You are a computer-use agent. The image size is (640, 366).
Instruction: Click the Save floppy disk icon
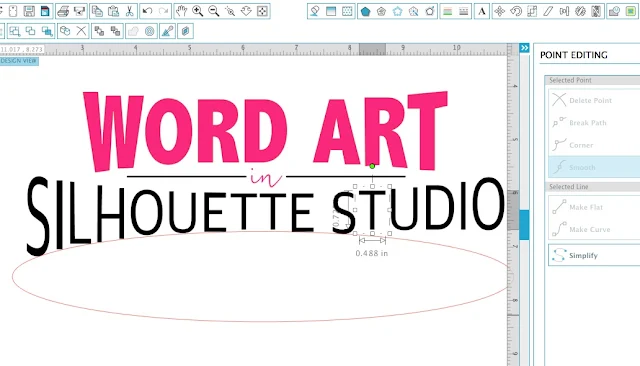[x=29, y=11]
